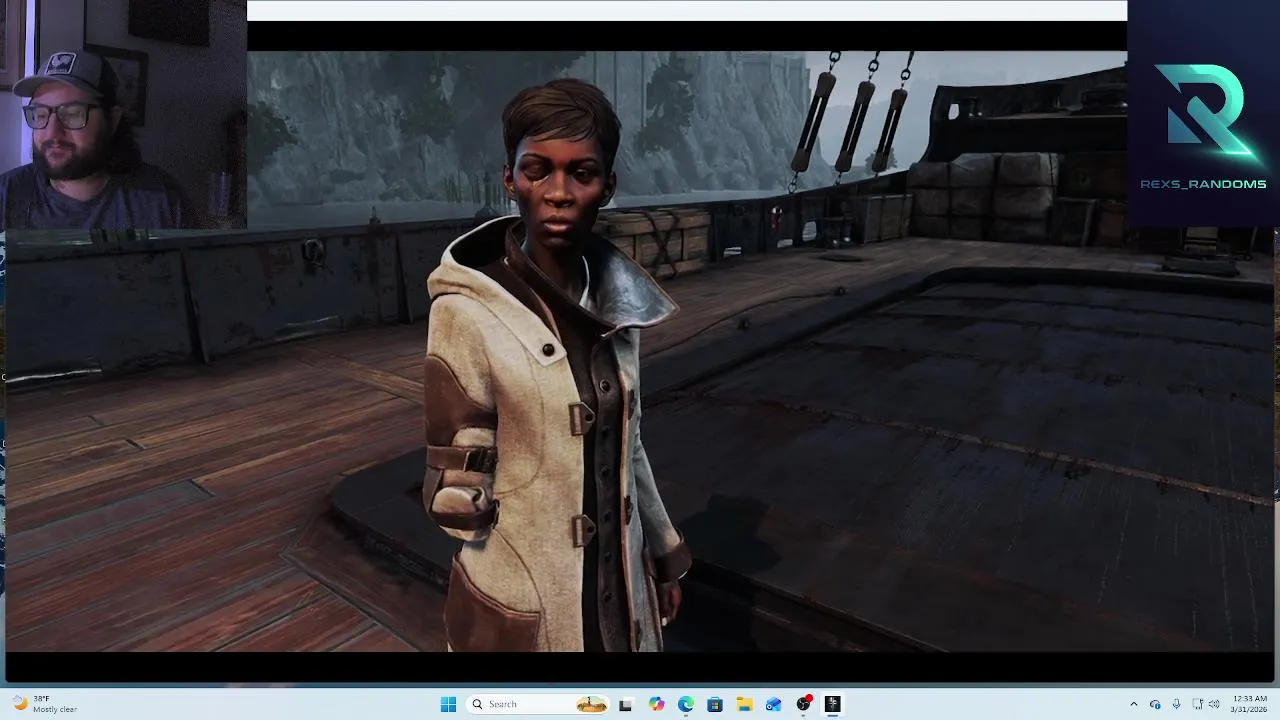Open the OneDrive tray icon
The width and height of the screenshot is (1280, 720).
(x=1155, y=704)
